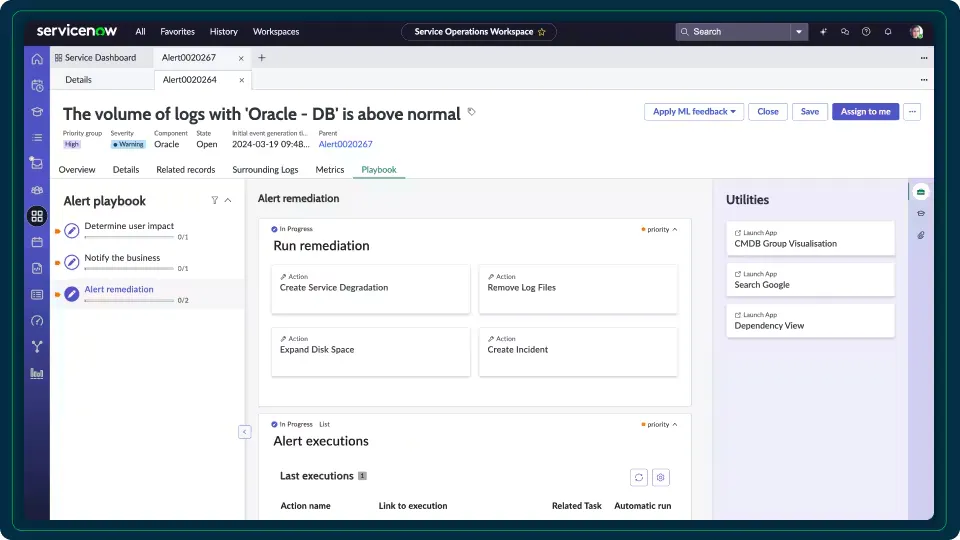Open the All menu
The height and width of the screenshot is (540, 960).
[x=140, y=32]
